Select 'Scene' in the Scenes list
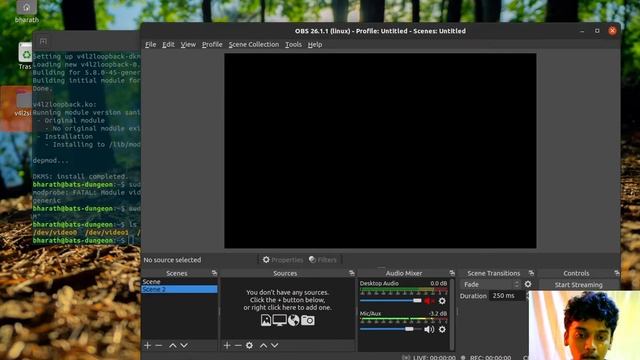The image size is (640, 360). (179, 282)
